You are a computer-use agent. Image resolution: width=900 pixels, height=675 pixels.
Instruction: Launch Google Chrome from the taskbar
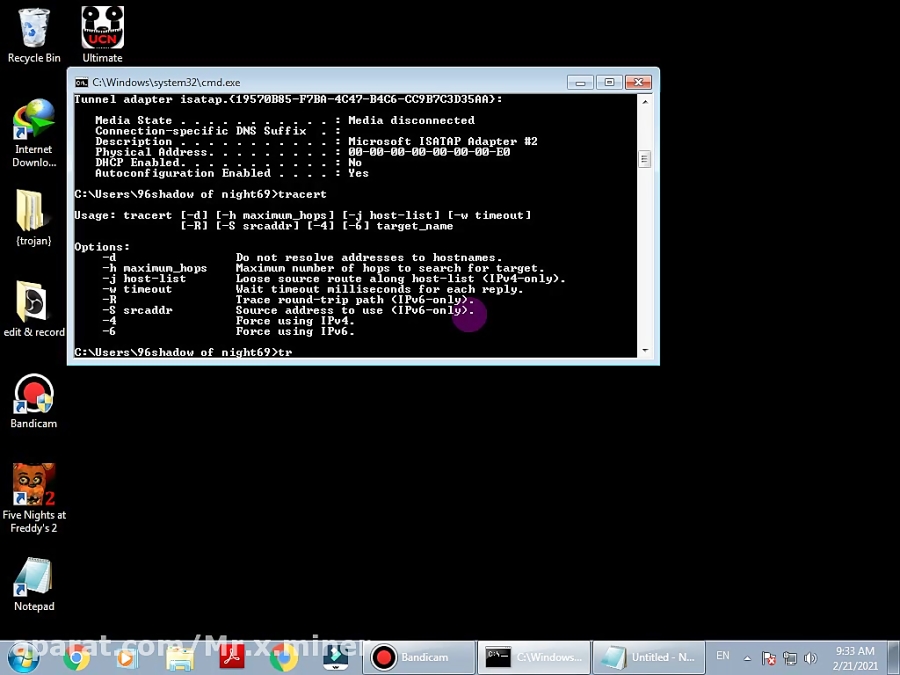click(76, 657)
